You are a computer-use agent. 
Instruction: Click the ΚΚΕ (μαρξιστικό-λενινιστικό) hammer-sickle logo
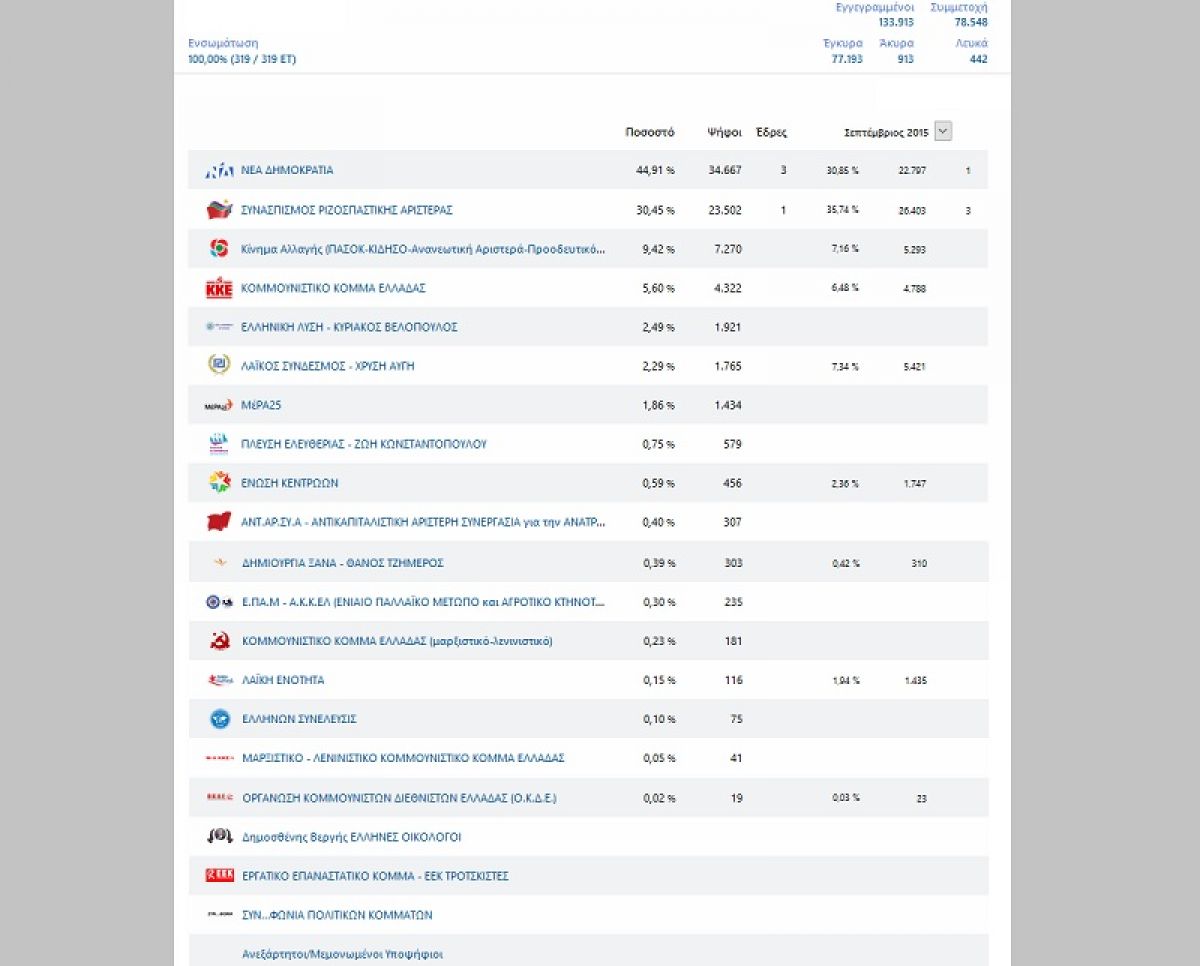[x=219, y=641]
